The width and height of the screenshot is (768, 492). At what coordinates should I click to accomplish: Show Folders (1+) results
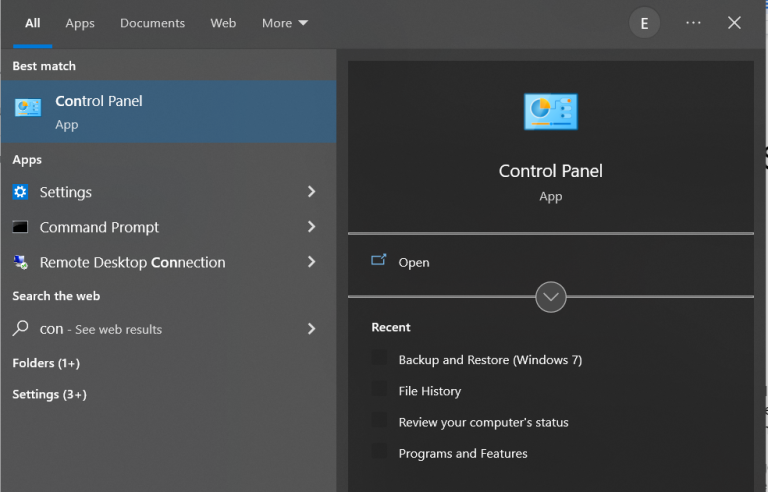click(46, 363)
